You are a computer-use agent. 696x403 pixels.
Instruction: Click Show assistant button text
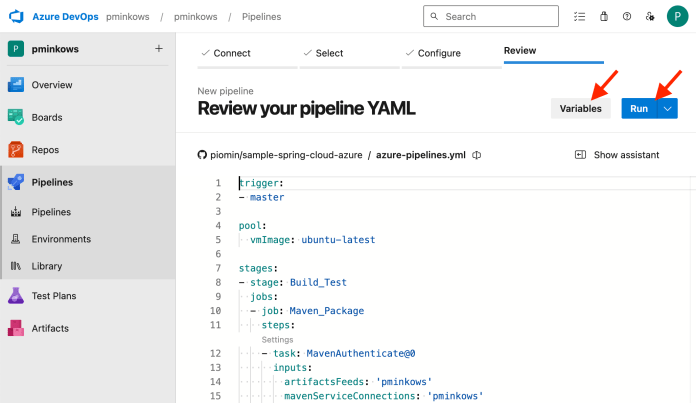pos(626,155)
